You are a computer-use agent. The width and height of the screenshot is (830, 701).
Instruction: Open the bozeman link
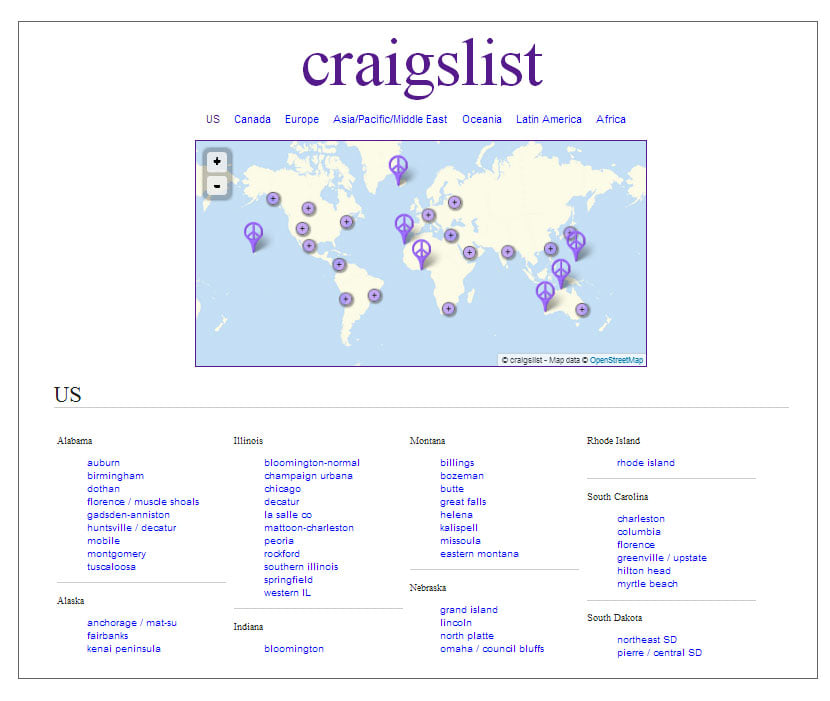point(462,475)
